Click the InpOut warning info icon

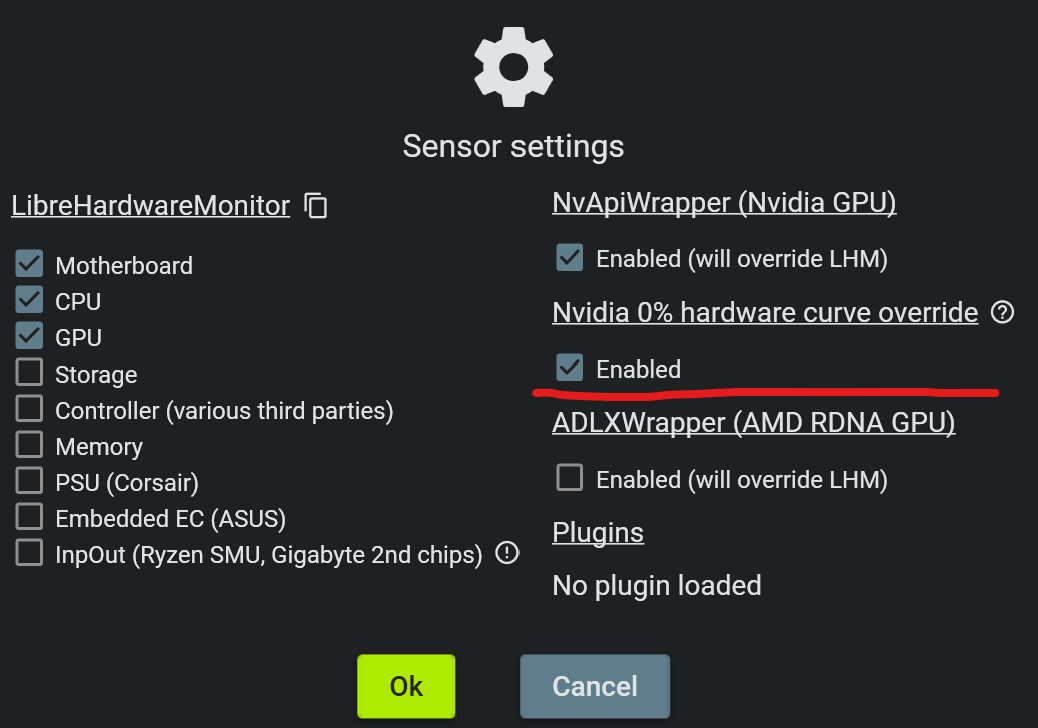[508, 552]
